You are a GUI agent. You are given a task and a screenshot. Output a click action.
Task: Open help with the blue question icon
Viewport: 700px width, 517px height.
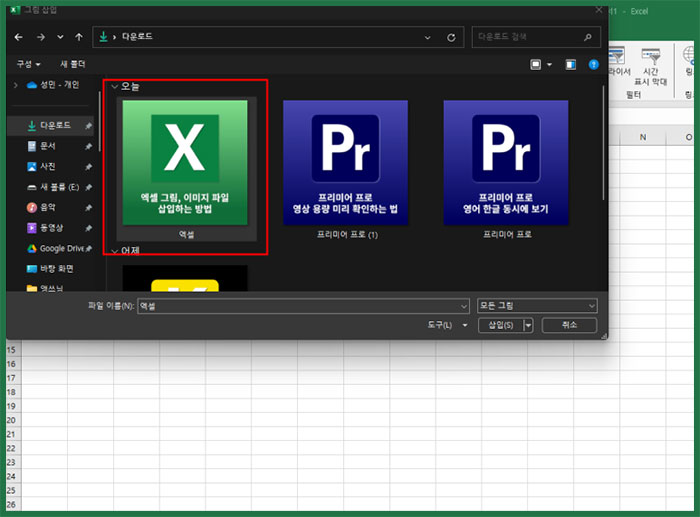pyautogui.click(x=593, y=65)
